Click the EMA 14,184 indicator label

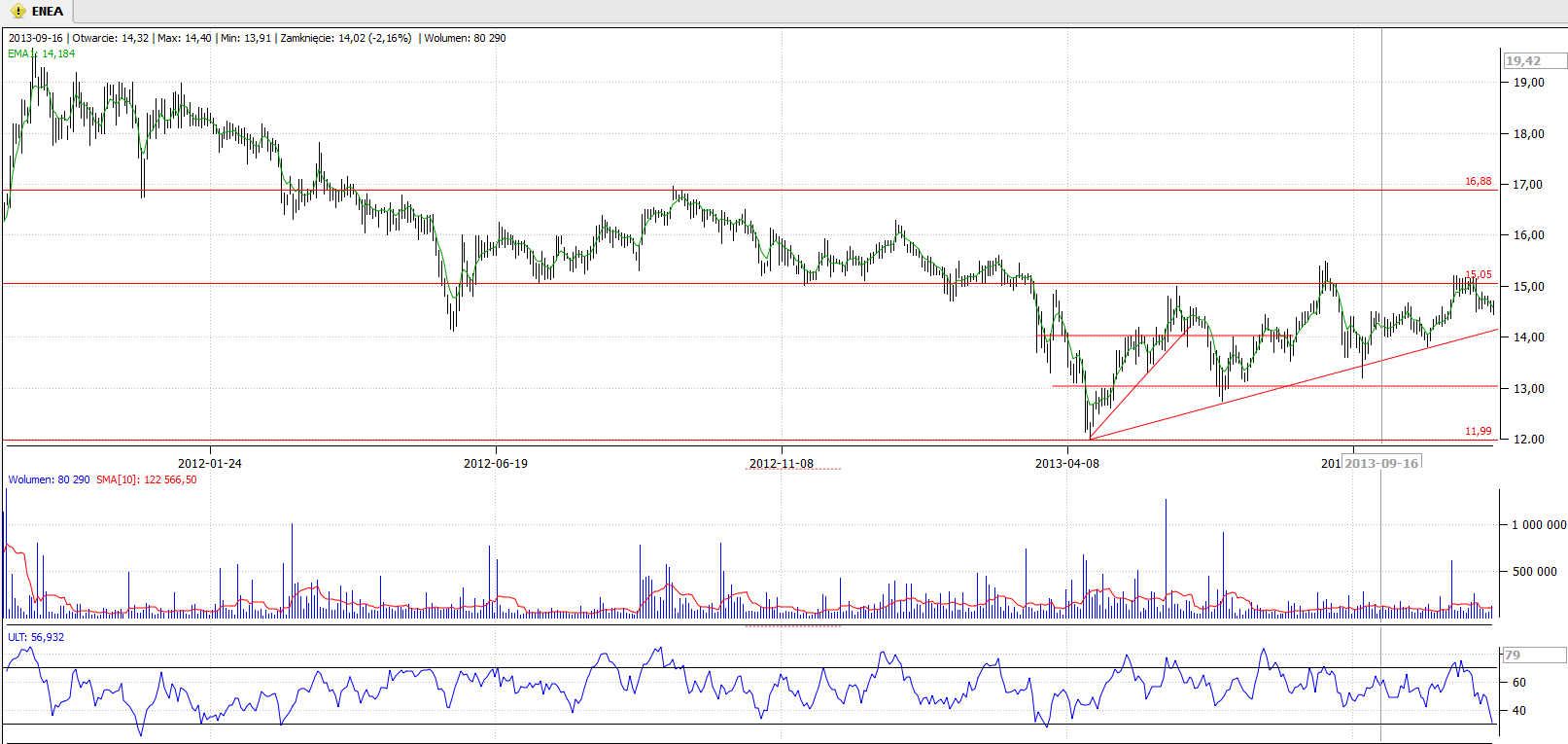click(x=41, y=53)
